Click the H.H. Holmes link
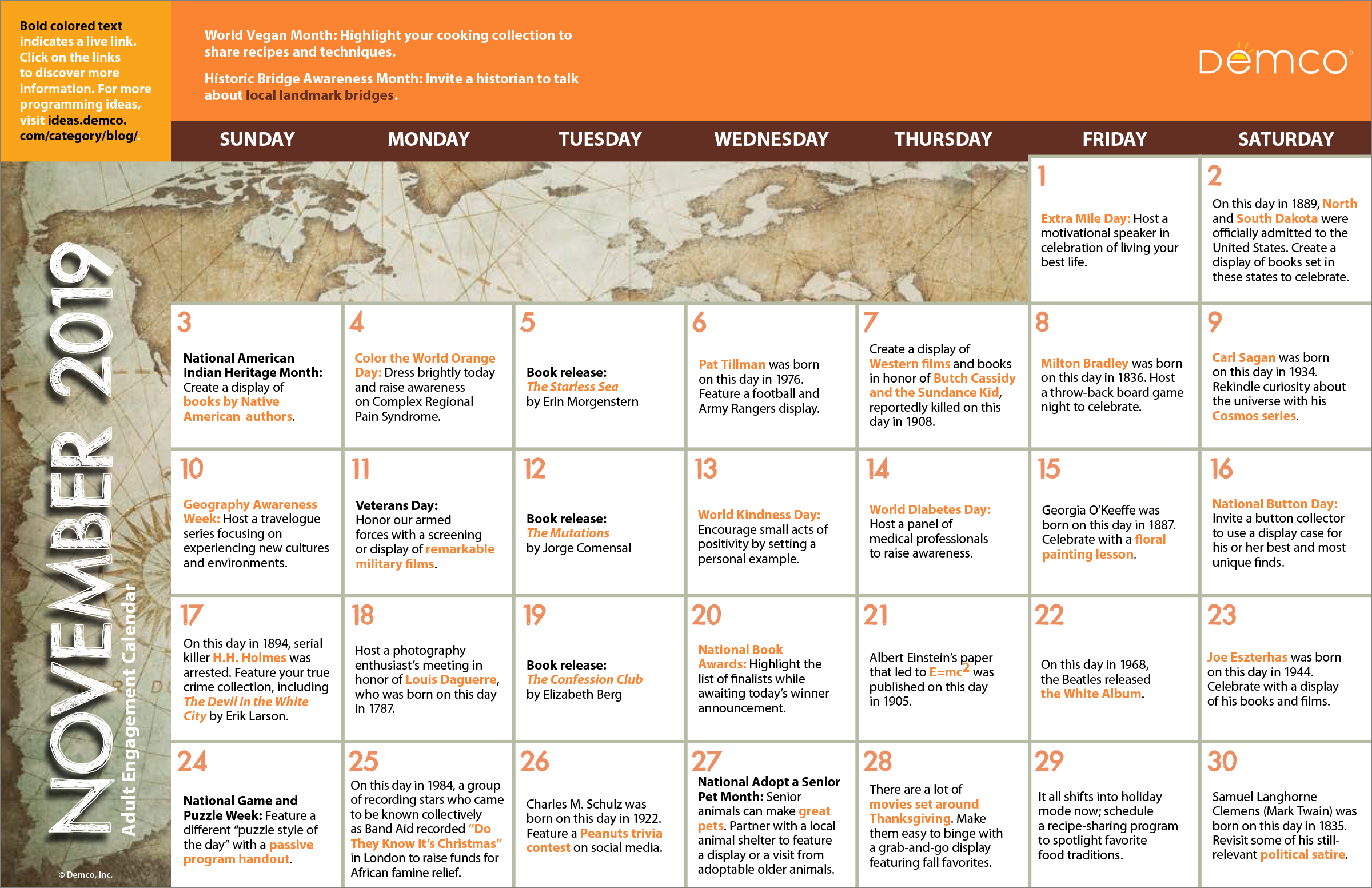Screen dimensions: 1372x888 point(249,658)
